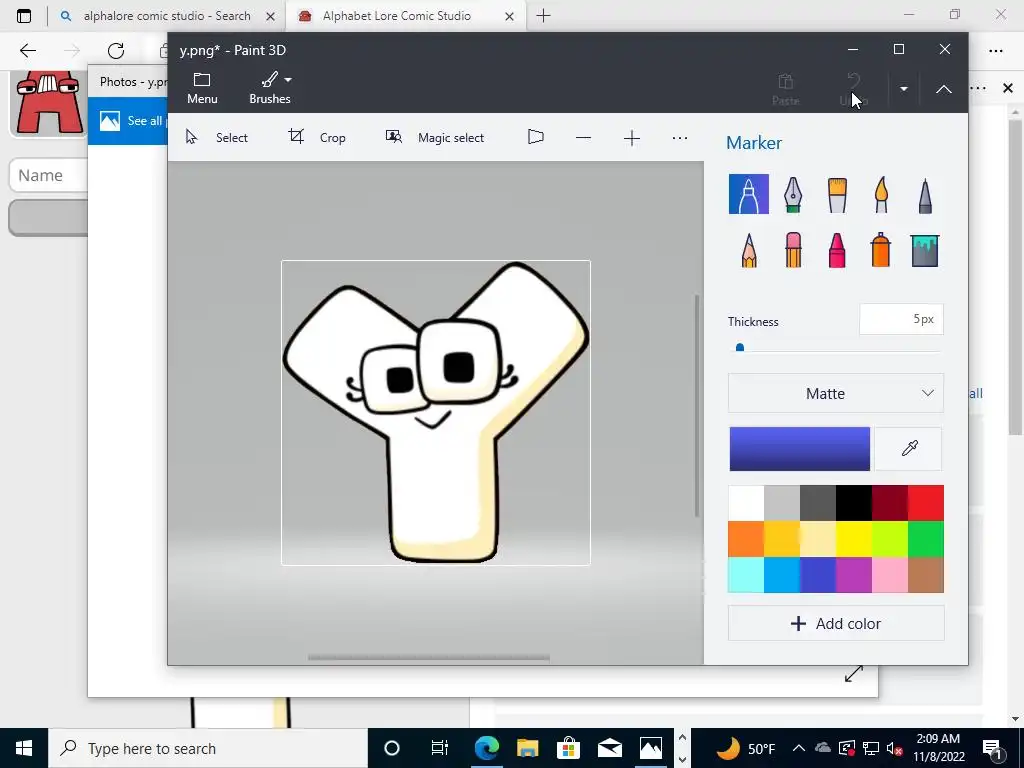Image resolution: width=1024 pixels, height=768 pixels.
Task: Open Task View on the taskbar
Action: point(440,748)
